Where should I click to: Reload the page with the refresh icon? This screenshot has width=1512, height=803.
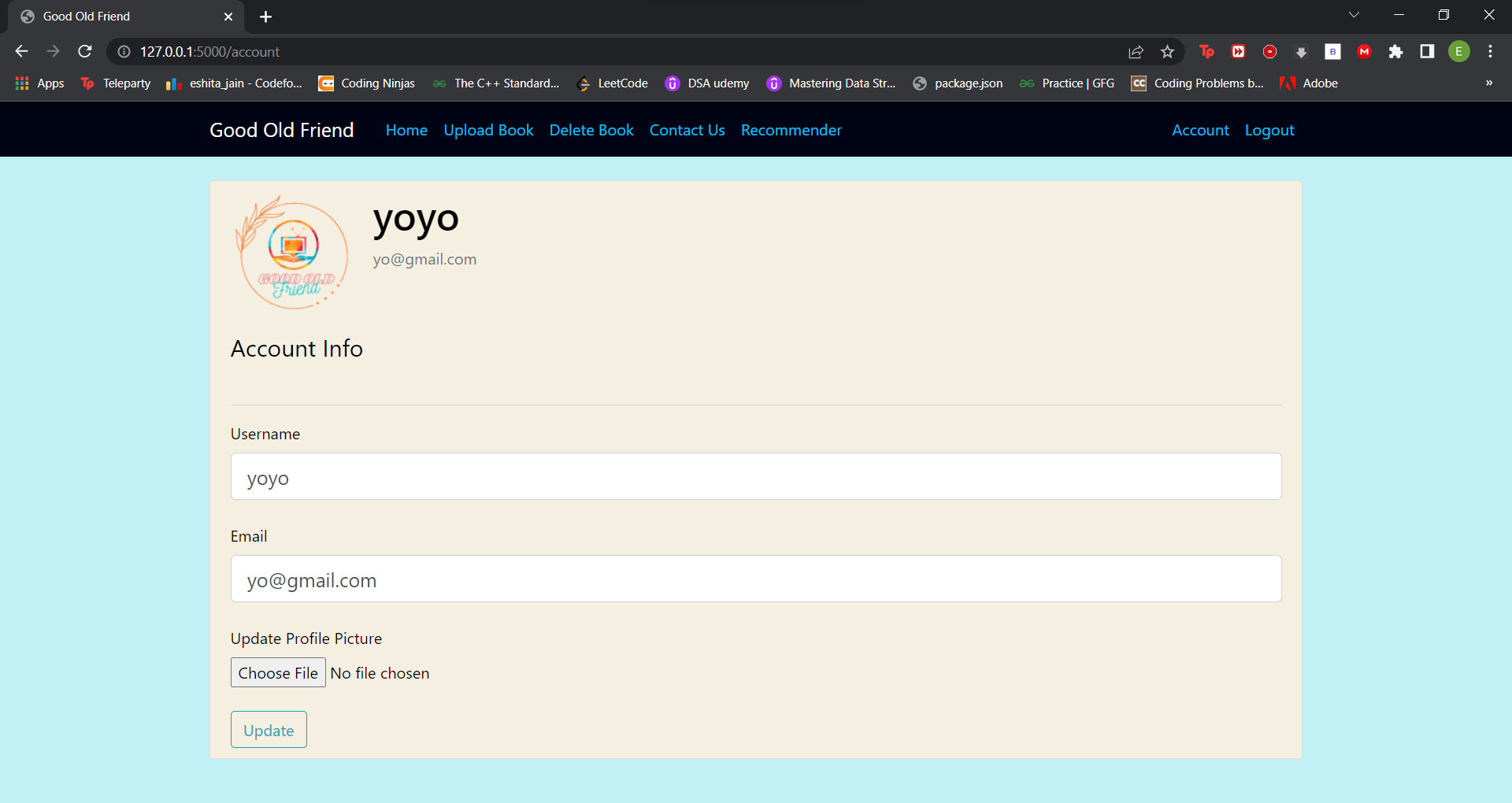click(84, 51)
